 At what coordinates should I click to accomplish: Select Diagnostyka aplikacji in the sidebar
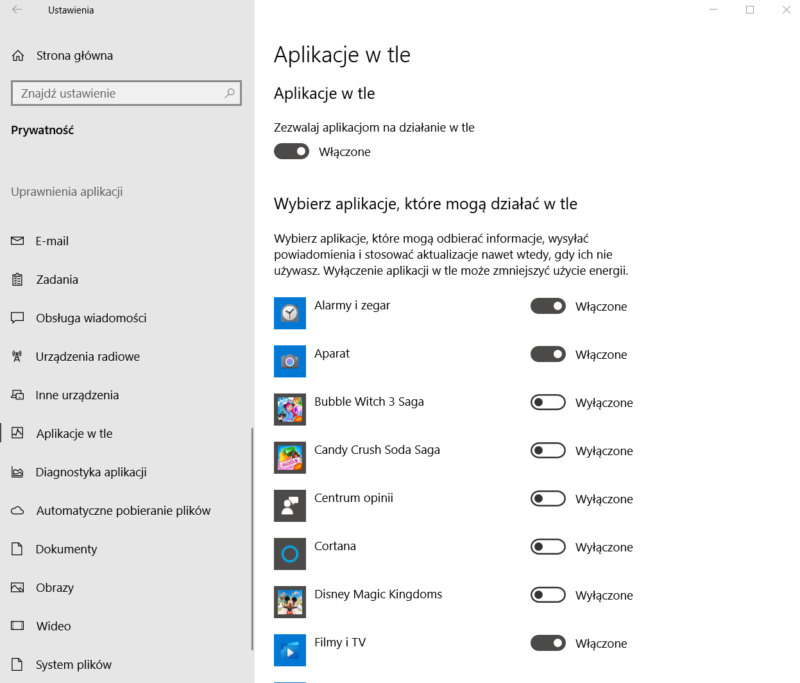click(91, 472)
